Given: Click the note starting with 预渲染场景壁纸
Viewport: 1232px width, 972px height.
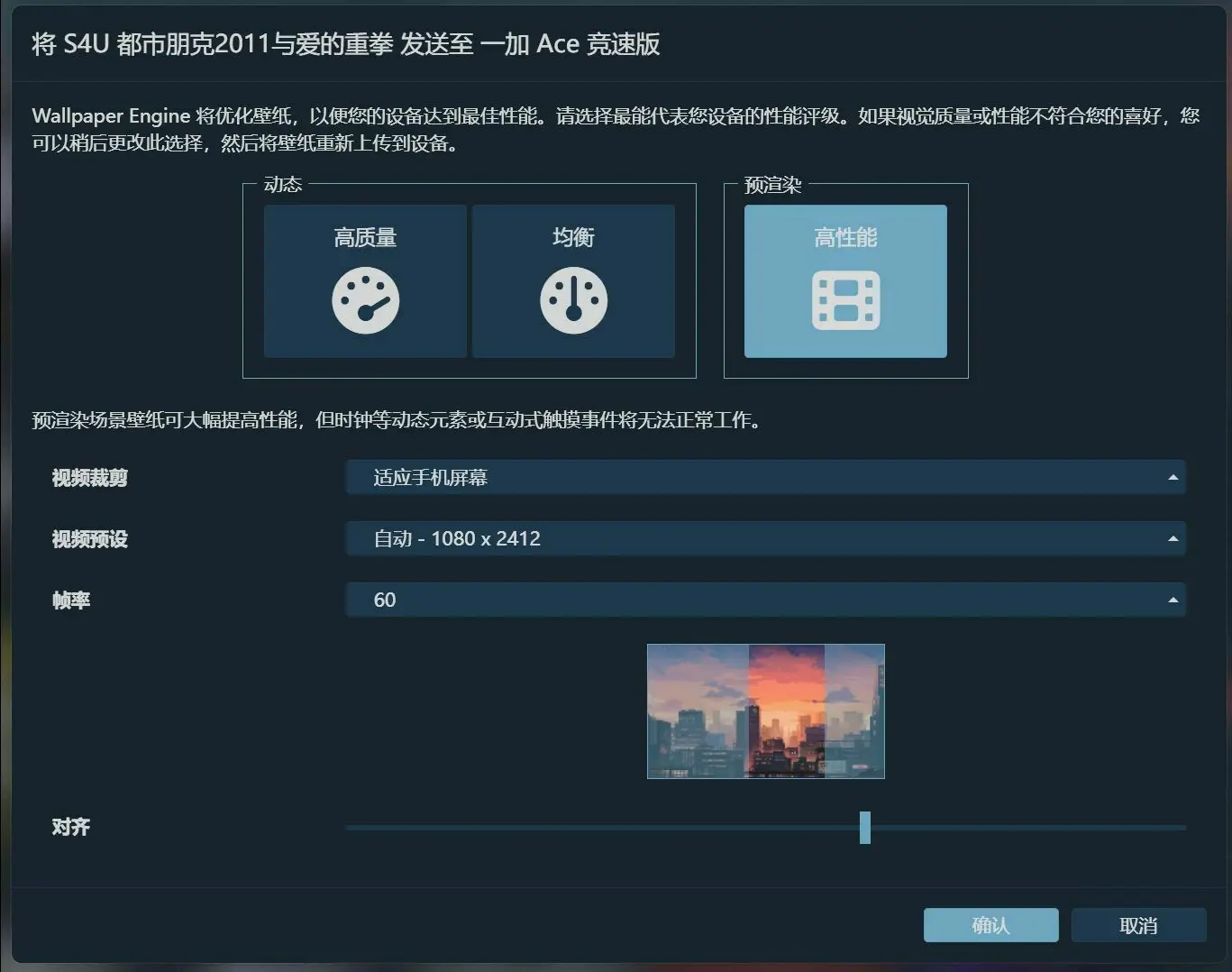Looking at the screenshot, I should point(397,420).
